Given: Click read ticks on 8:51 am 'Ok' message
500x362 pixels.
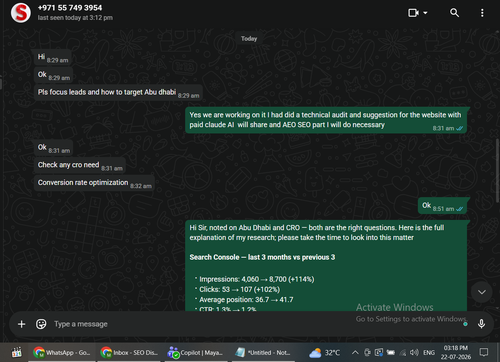Looking at the screenshot, I should (x=460, y=209).
